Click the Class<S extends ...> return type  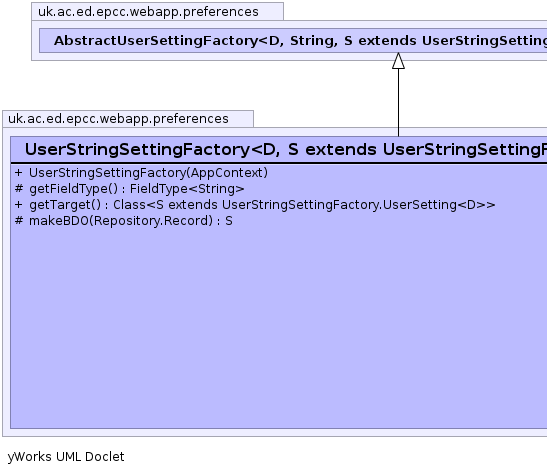[304, 205]
